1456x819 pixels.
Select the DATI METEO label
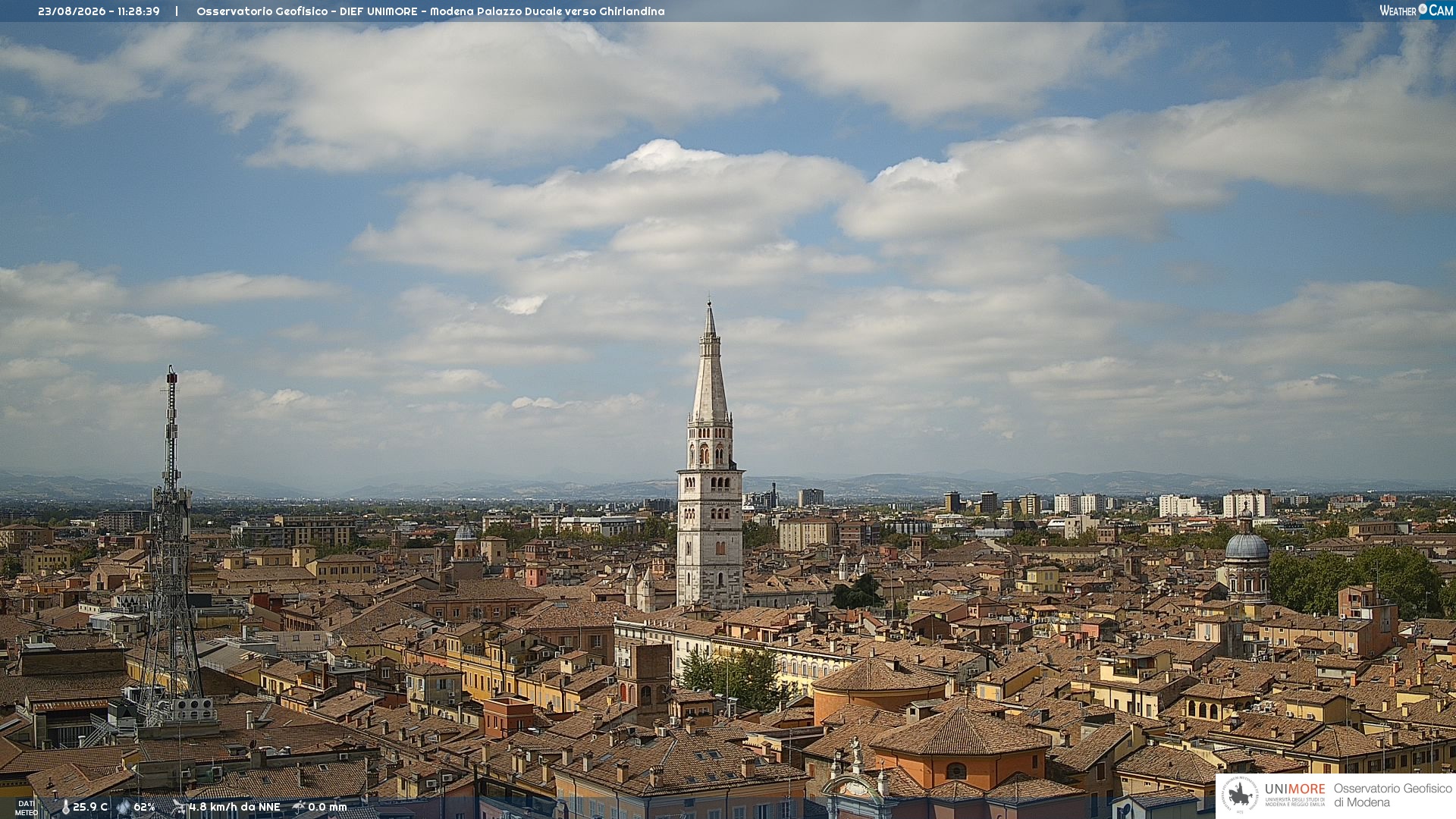[x=26, y=808]
